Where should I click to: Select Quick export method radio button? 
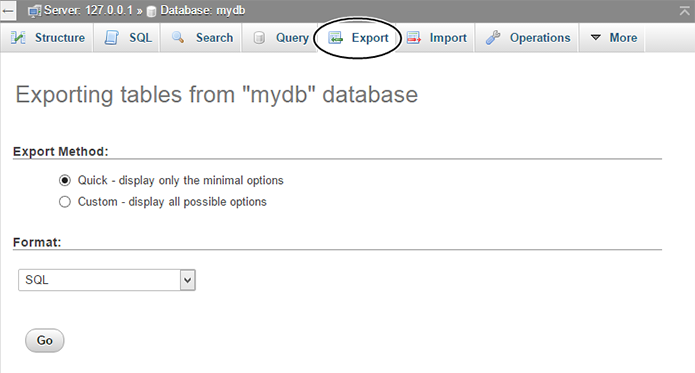[x=65, y=180]
